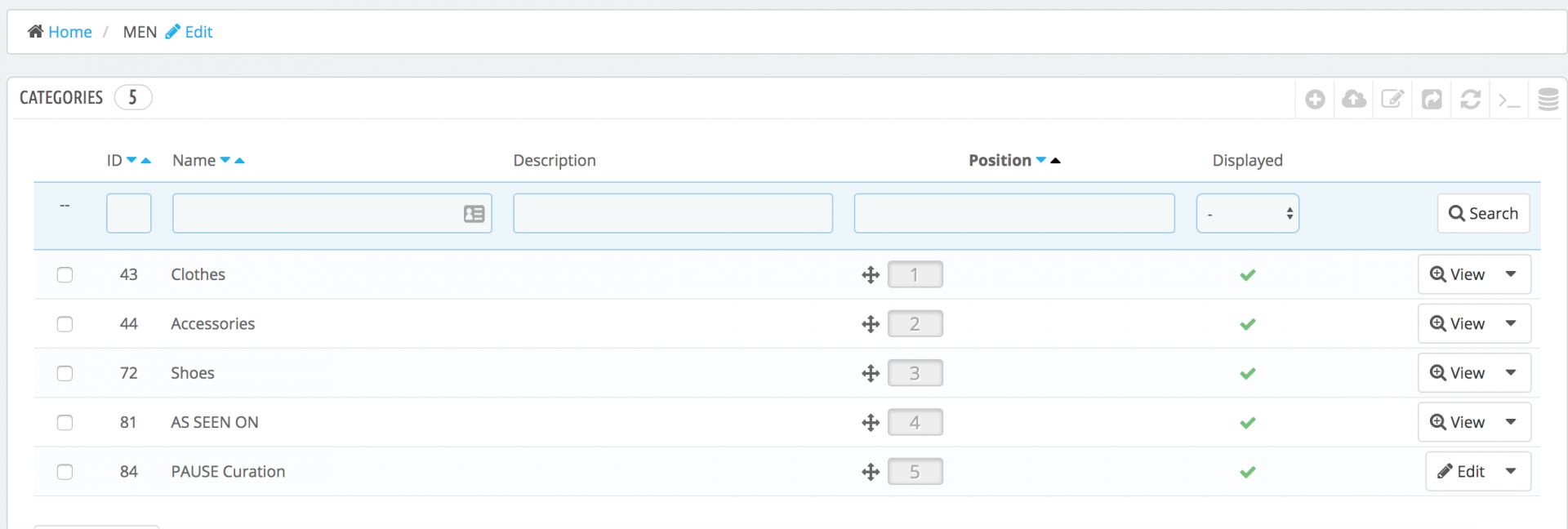The width and height of the screenshot is (1568, 529).
Task: Sort ID column ascending arrow
Action: click(146, 161)
